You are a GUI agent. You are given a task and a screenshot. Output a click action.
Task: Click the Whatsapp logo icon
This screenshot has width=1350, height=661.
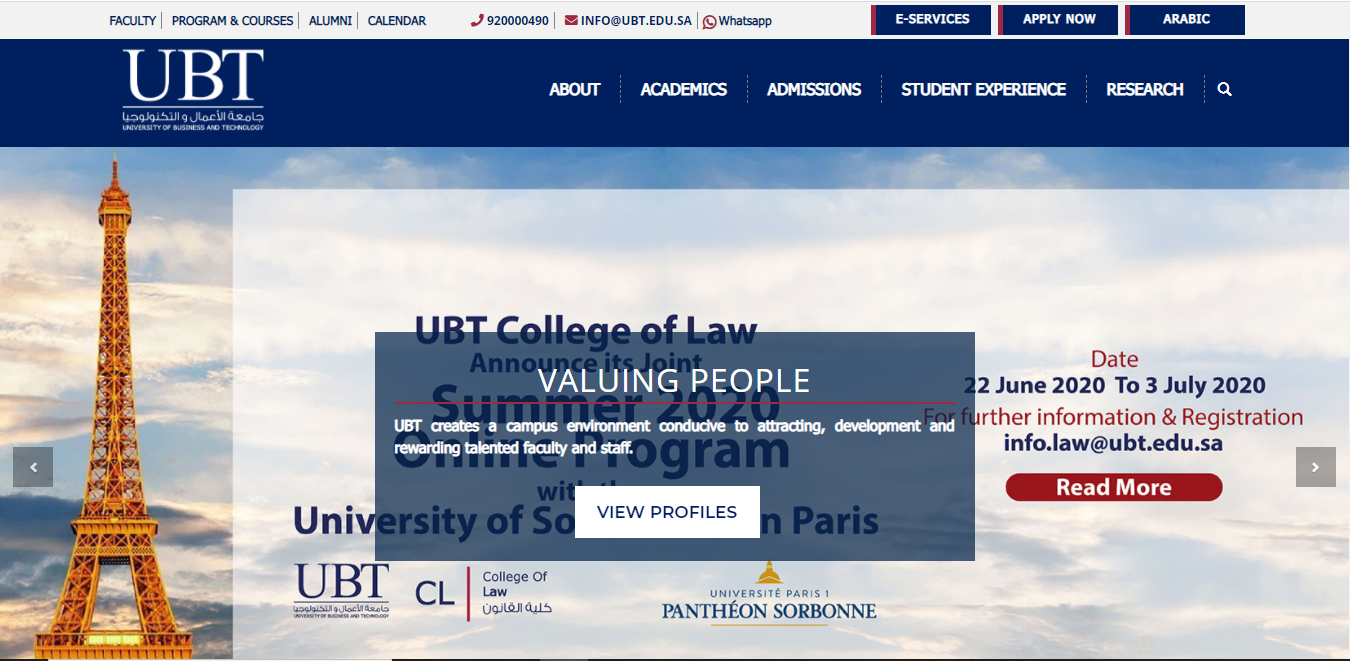pos(709,21)
